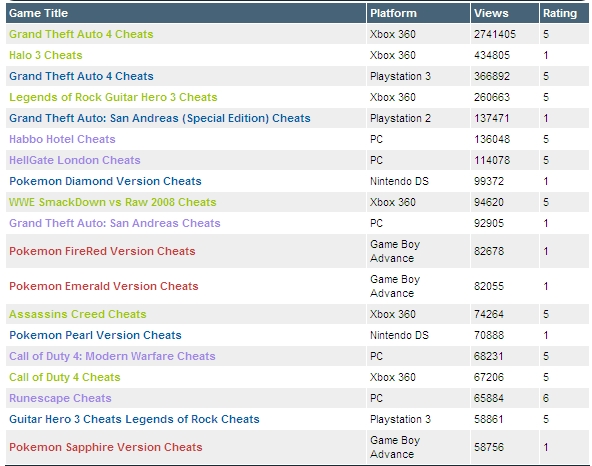Screen dimensions: 592x466
Task: Open Pokemon Sapphire Version Cheats link
Action: [106, 447]
